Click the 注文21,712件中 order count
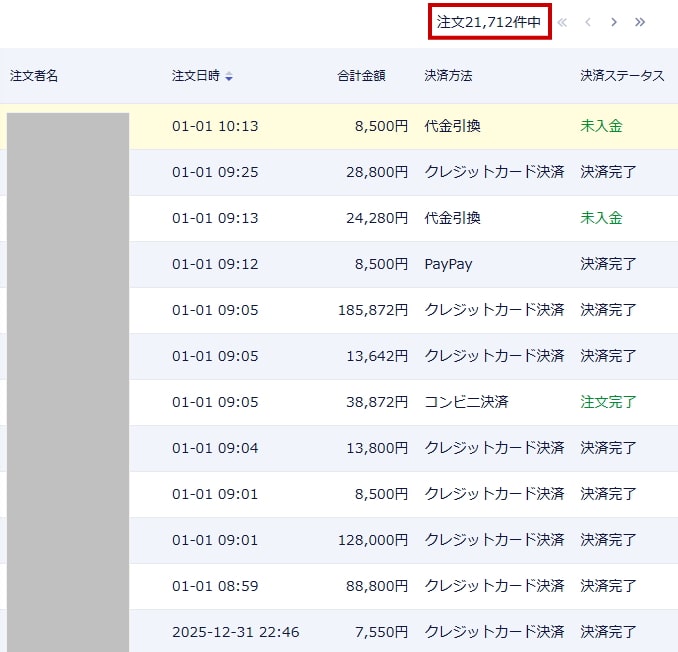Viewport: 678px width, 652px height. pyautogui.click(x=489, y=22)
